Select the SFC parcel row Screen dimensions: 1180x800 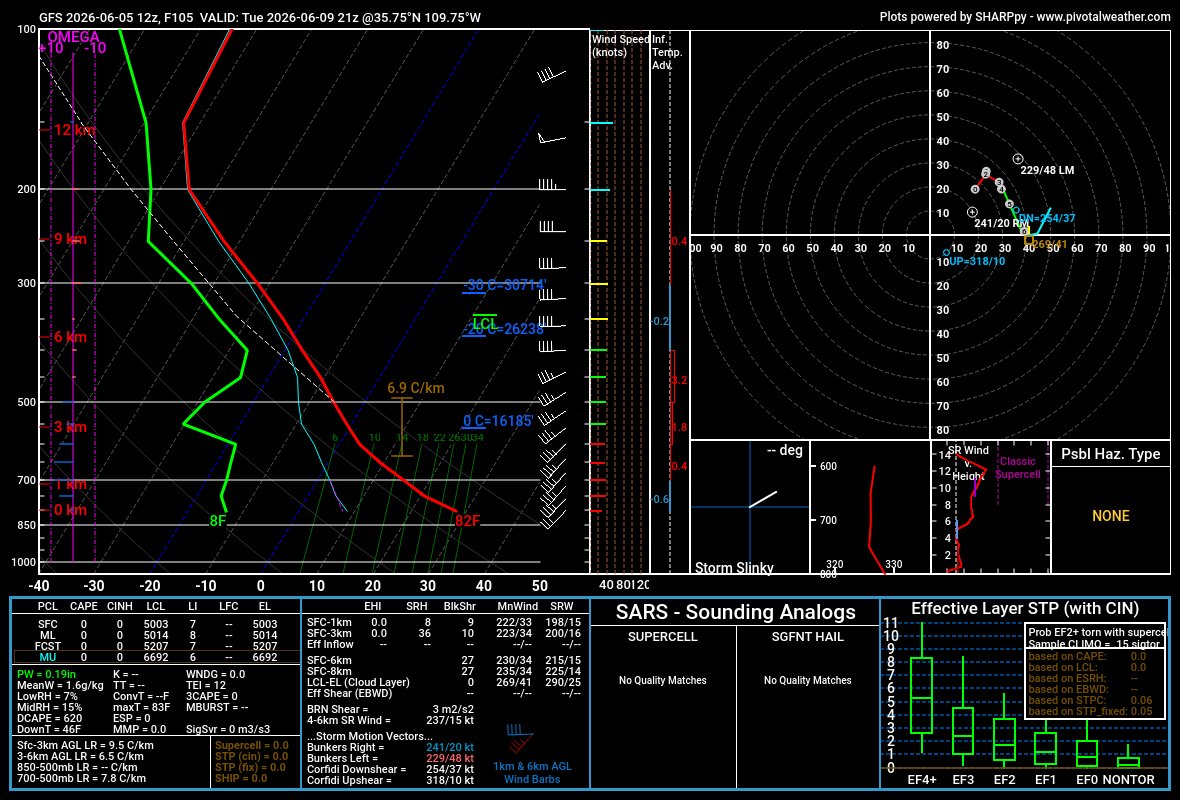coord(156,624)
